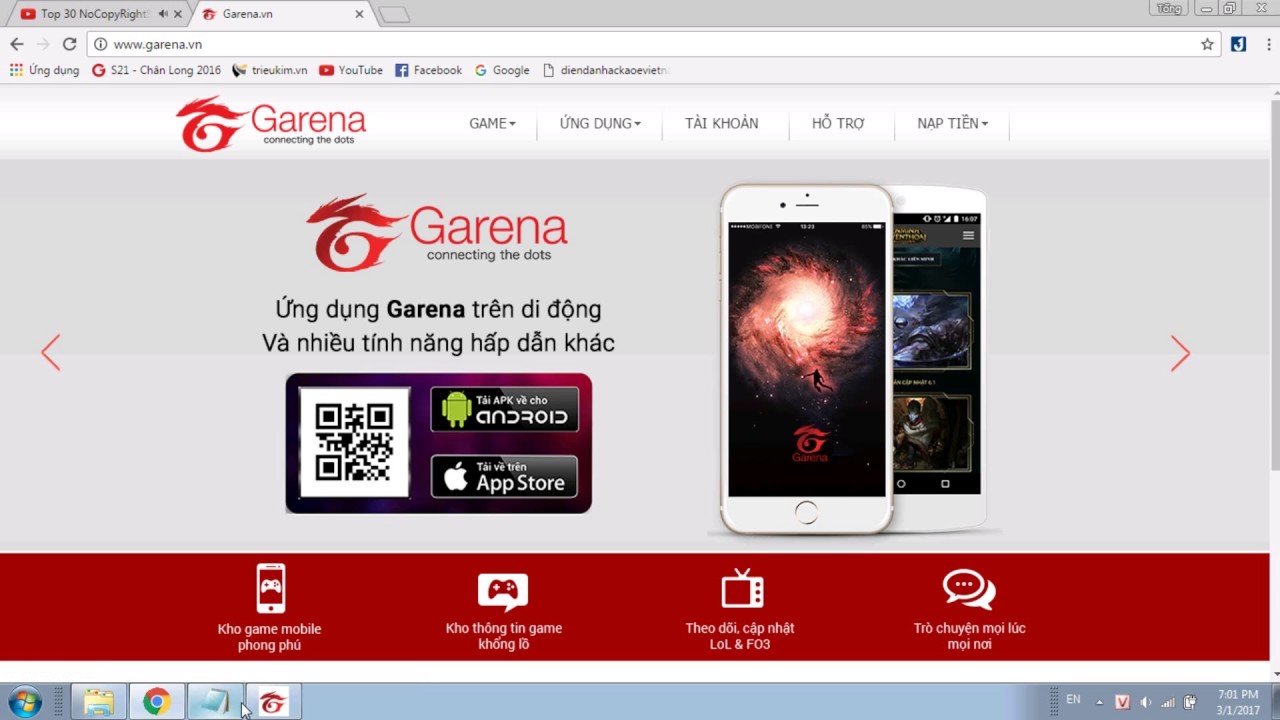Click the EN language indicator

tap(1073, 700)
